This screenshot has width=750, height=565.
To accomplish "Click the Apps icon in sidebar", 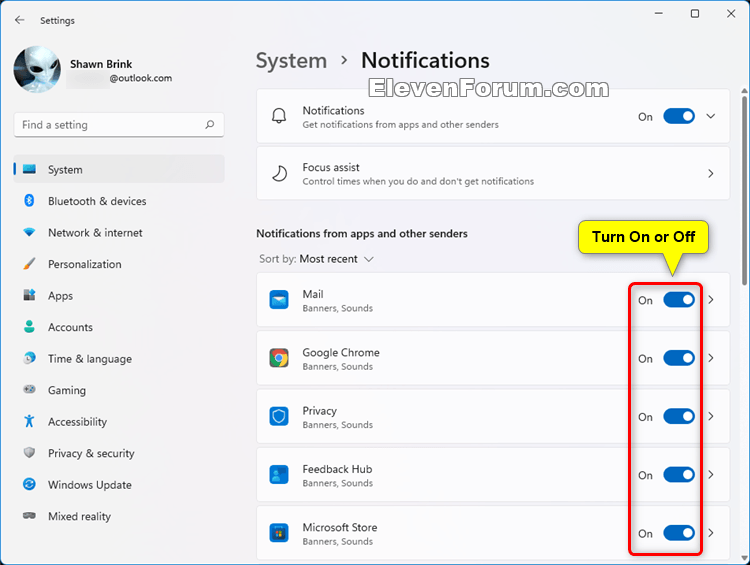I will tap(29, 295).
